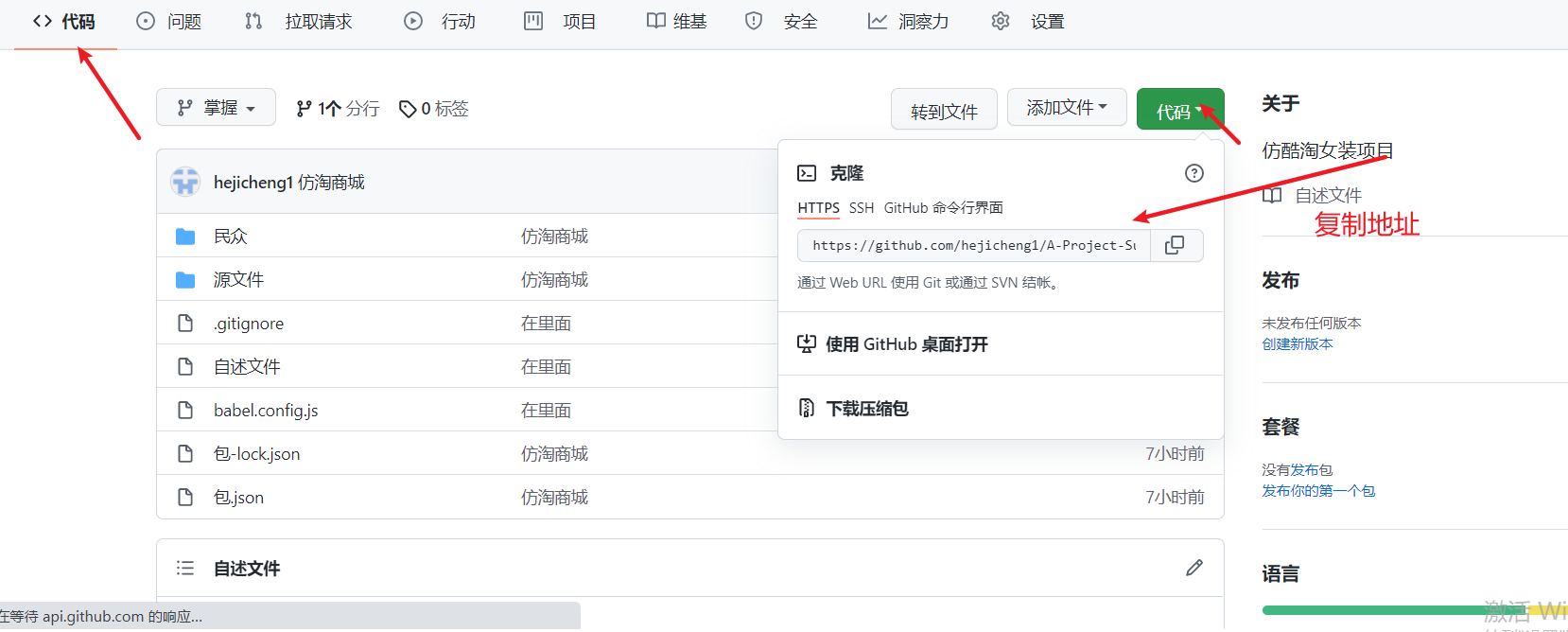The height and width of the screenshot is (632, 1568).
Task: Open 自述文件 link in the About sidebar
Action: 1328,195
